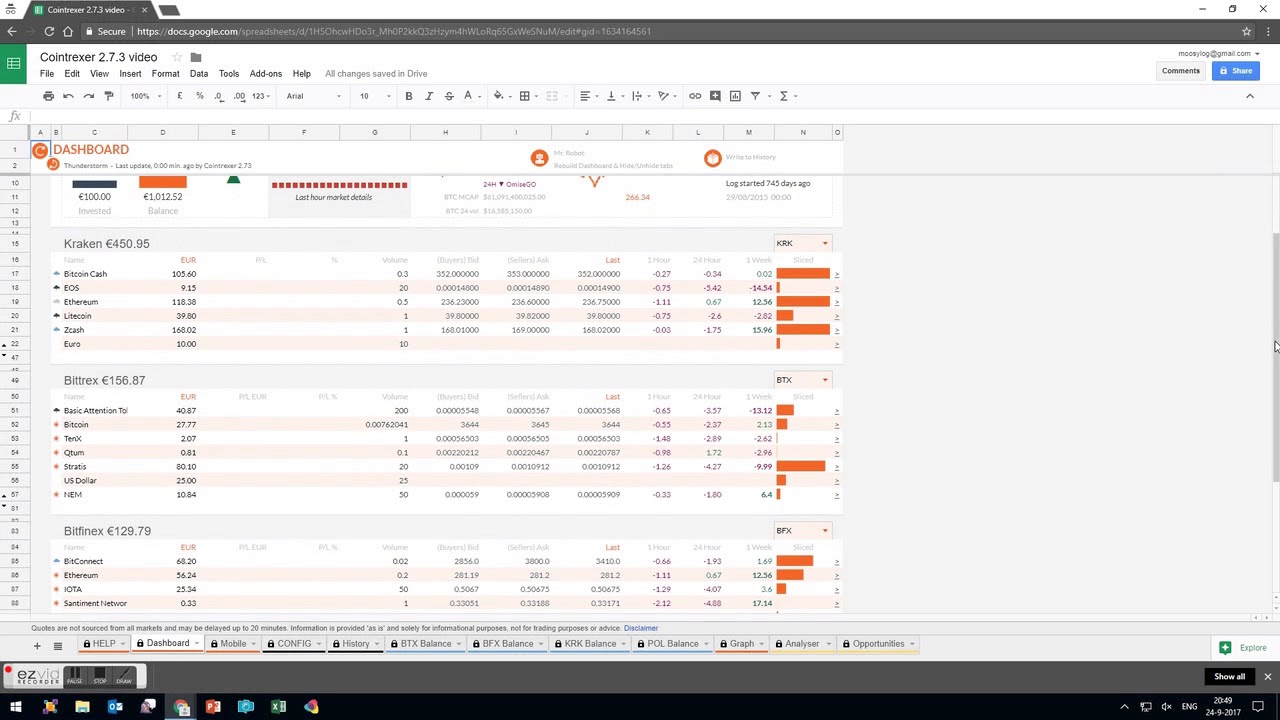Toggle bold formatting
1280x720 pixels.
tap(408, 96)
